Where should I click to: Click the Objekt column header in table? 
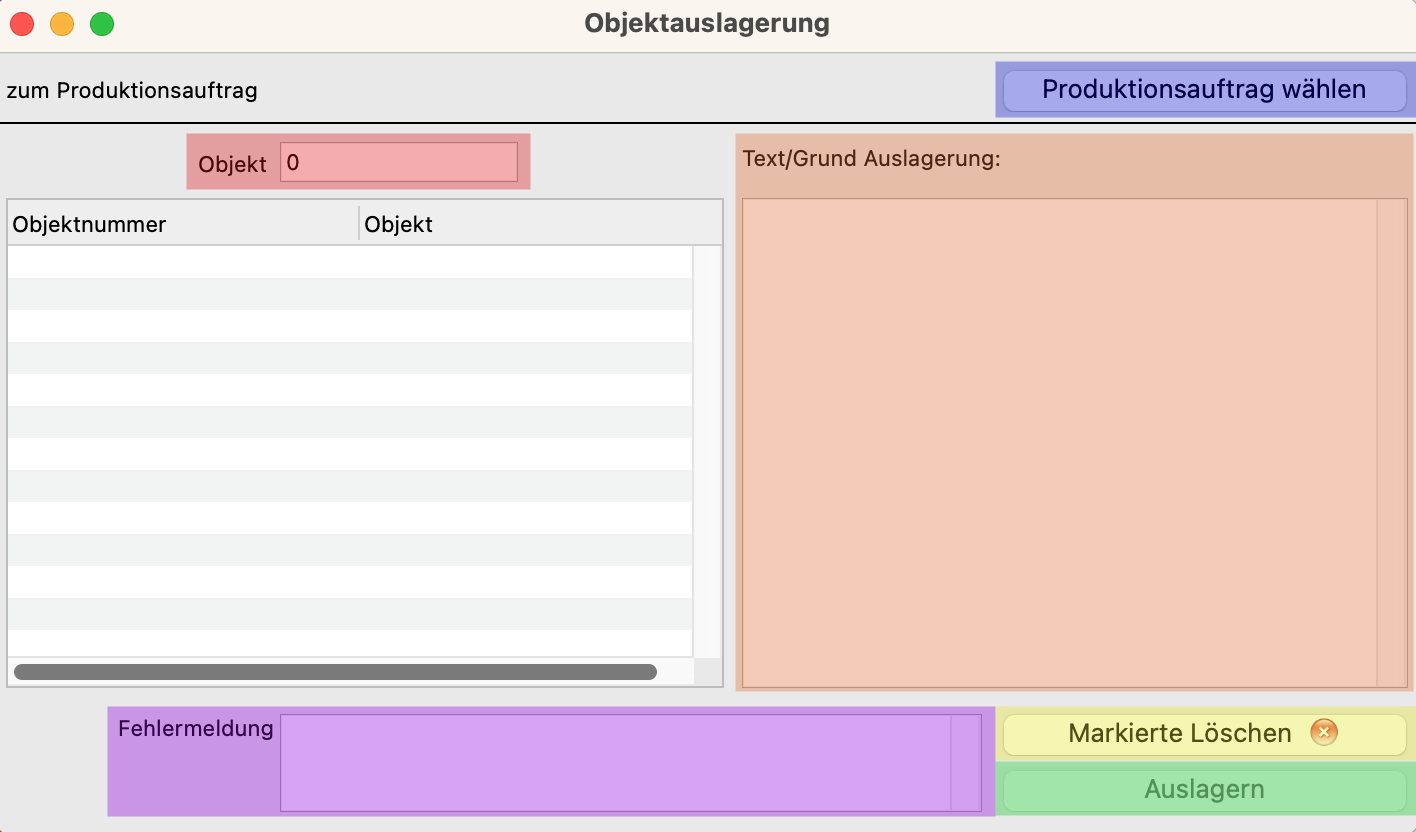(x=538, y=224)
